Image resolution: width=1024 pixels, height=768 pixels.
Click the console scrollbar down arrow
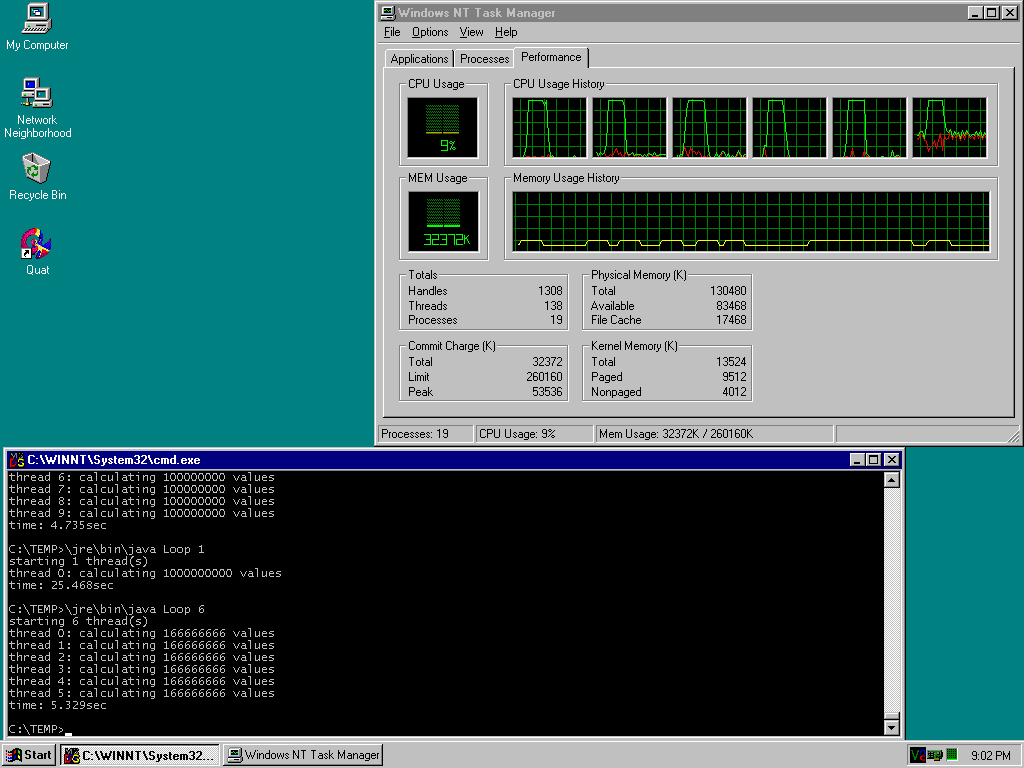coord(892,728)
